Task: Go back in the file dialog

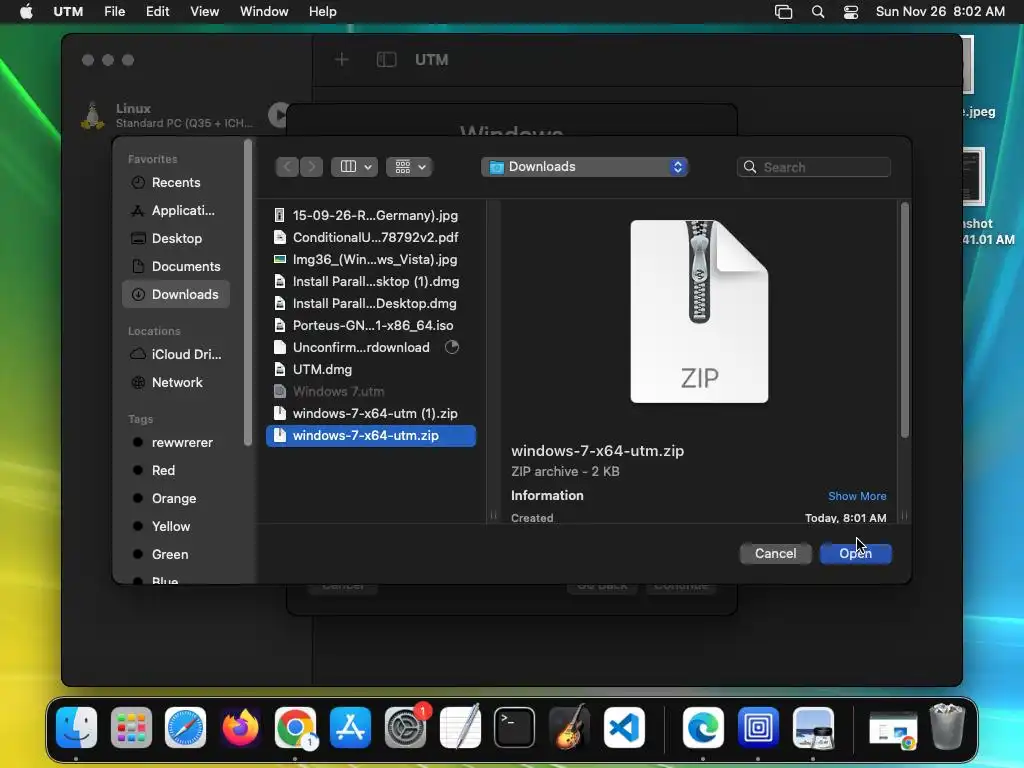Action: [287, 167]
